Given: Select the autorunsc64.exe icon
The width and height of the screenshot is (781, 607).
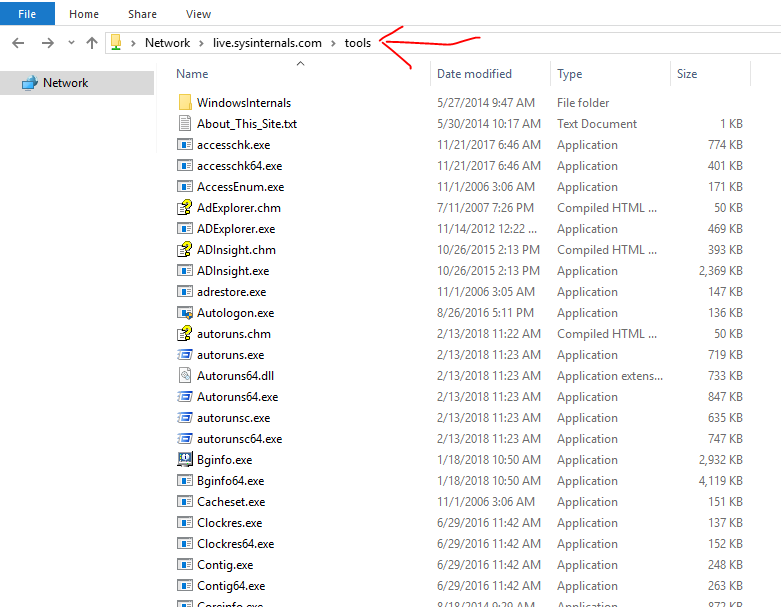Looking at the screenshot, I should [x=185, y=439].
